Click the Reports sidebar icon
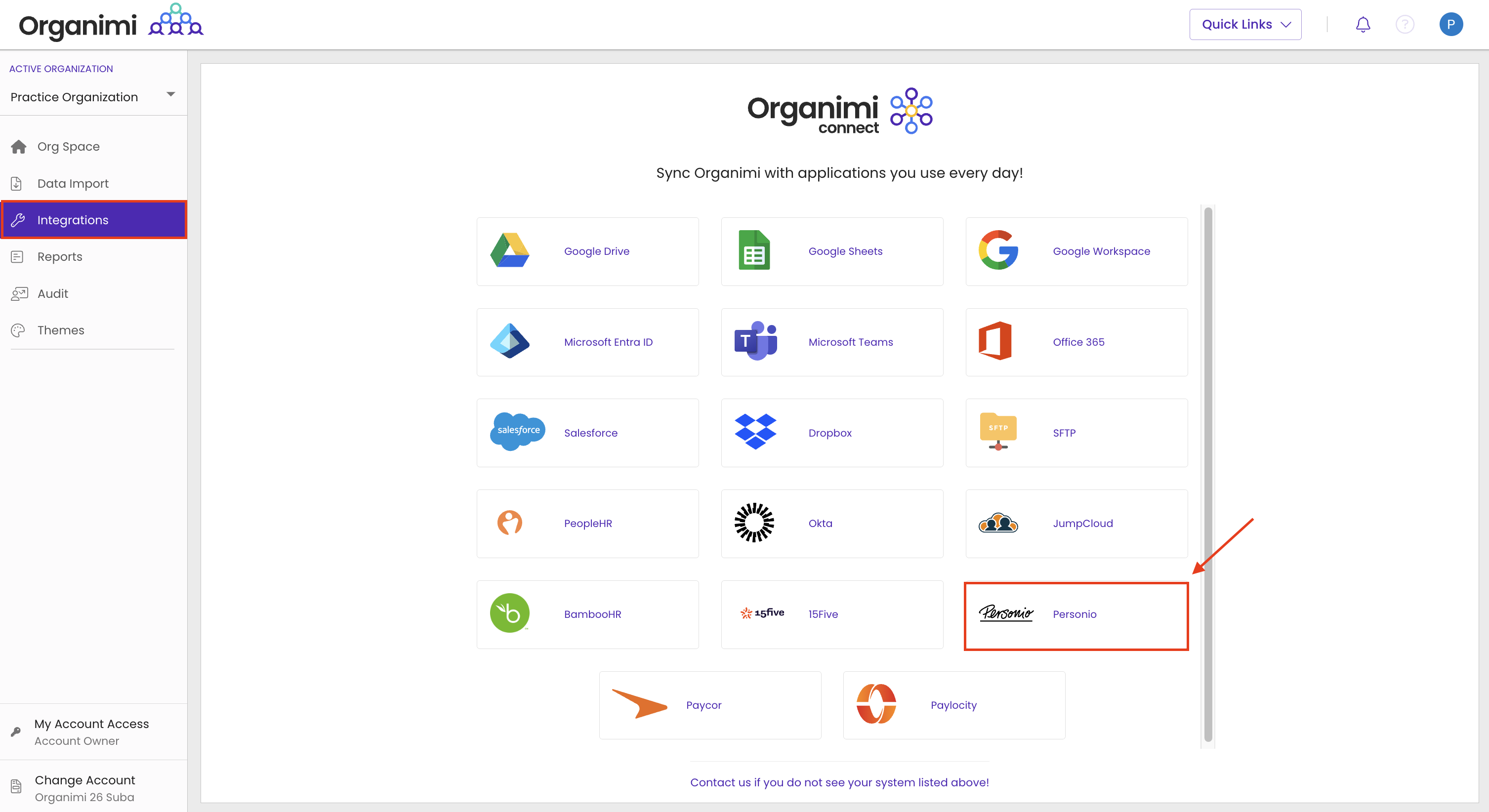This screenshot has height=812, width=1489. click(x=17, y=257)
